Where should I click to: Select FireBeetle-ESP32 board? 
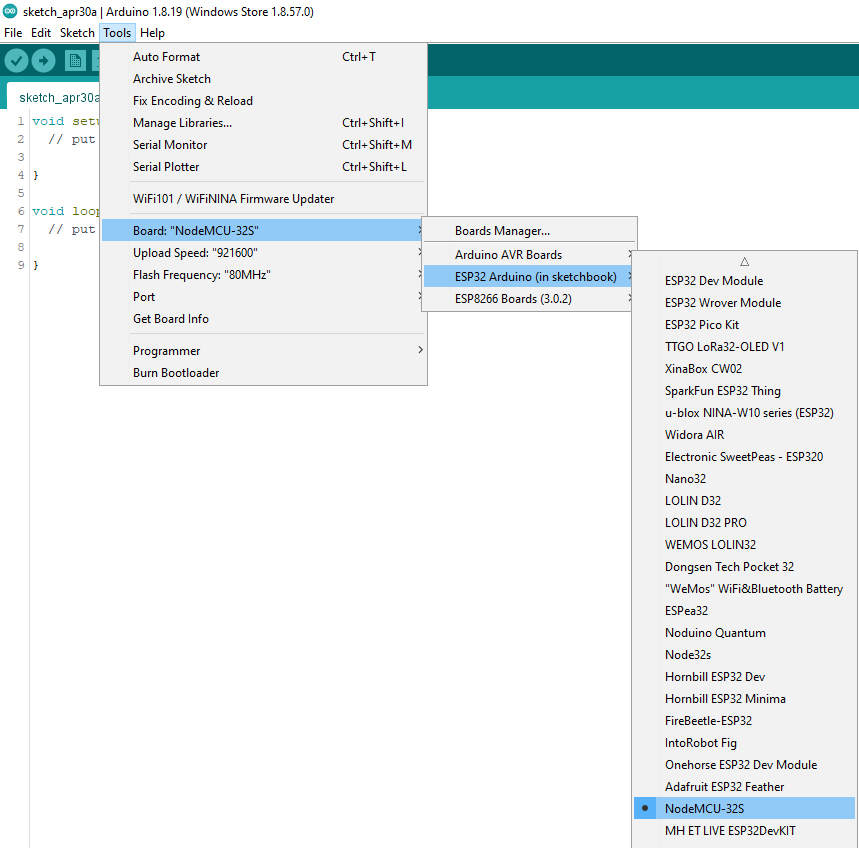coord(744,720)
